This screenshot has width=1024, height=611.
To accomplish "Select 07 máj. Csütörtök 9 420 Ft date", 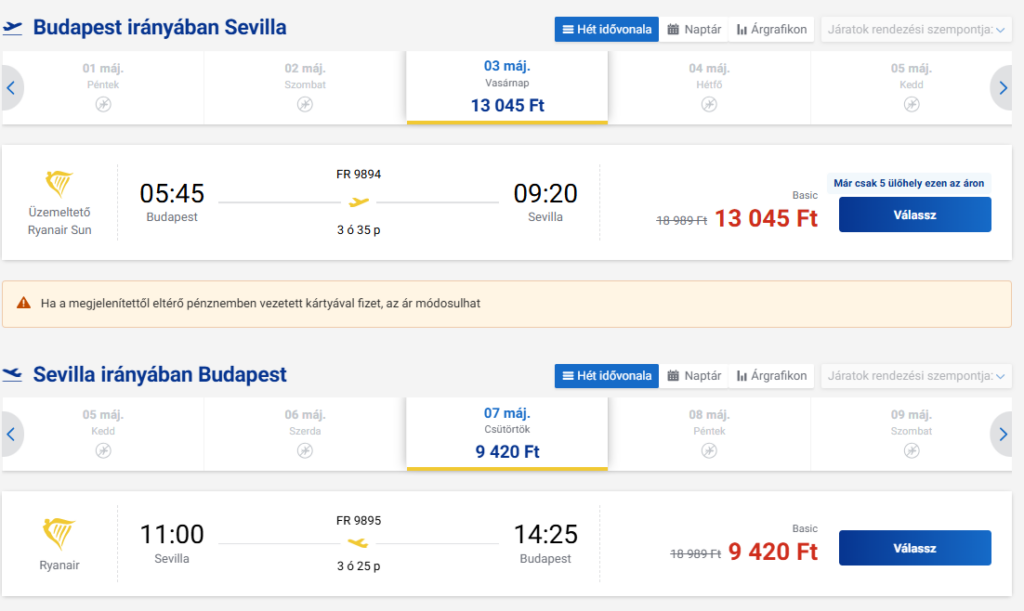I will (x=506, y=434).
